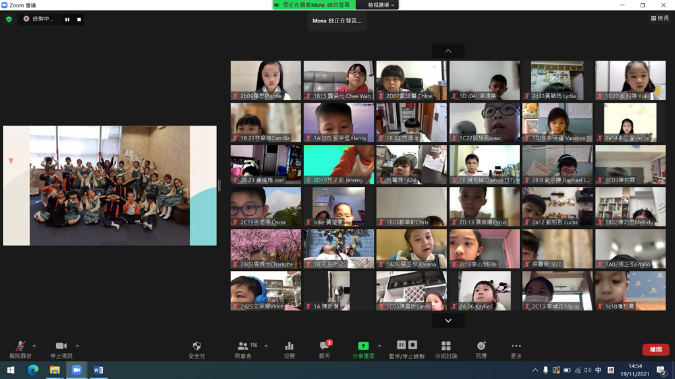Expand video options arrow beside camera
The image size is (675, 379).
pos(77,346)
